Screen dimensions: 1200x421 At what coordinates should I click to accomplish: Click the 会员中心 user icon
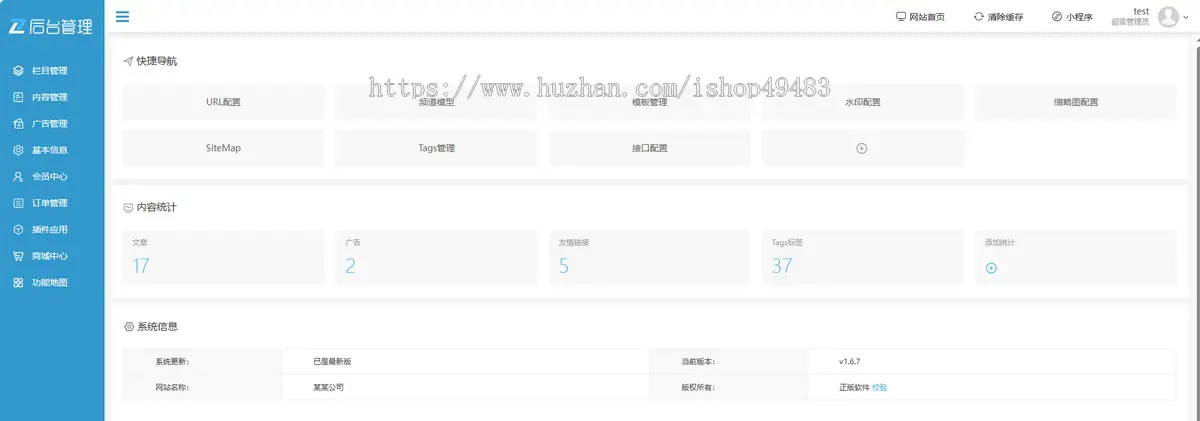18,176
